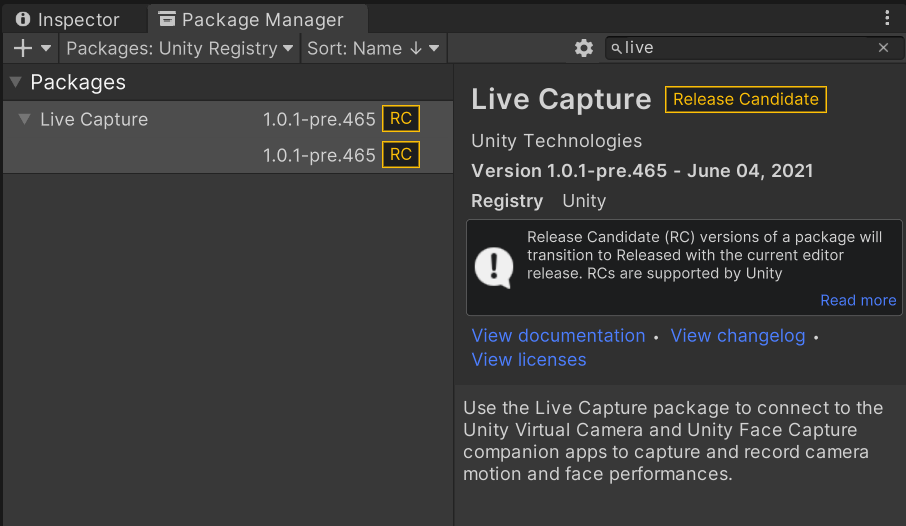This screenshot has height=526, width=906.
Task: Collapse the Packages section triangle
Action: 16,82
